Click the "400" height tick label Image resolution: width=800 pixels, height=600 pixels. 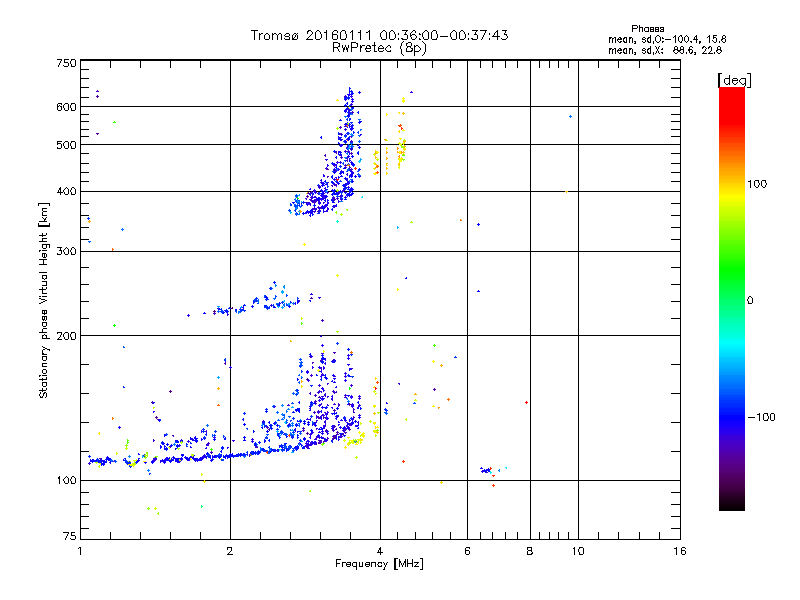[x=66, y=191]
